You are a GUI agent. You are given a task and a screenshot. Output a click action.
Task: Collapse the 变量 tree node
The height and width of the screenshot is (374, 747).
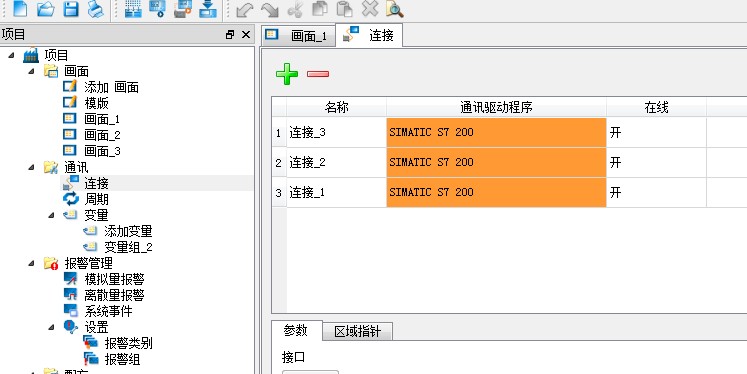(51, 215)
